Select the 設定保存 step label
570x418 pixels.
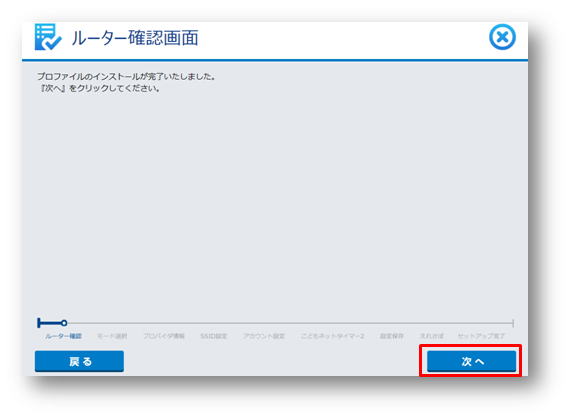(392, 336)
